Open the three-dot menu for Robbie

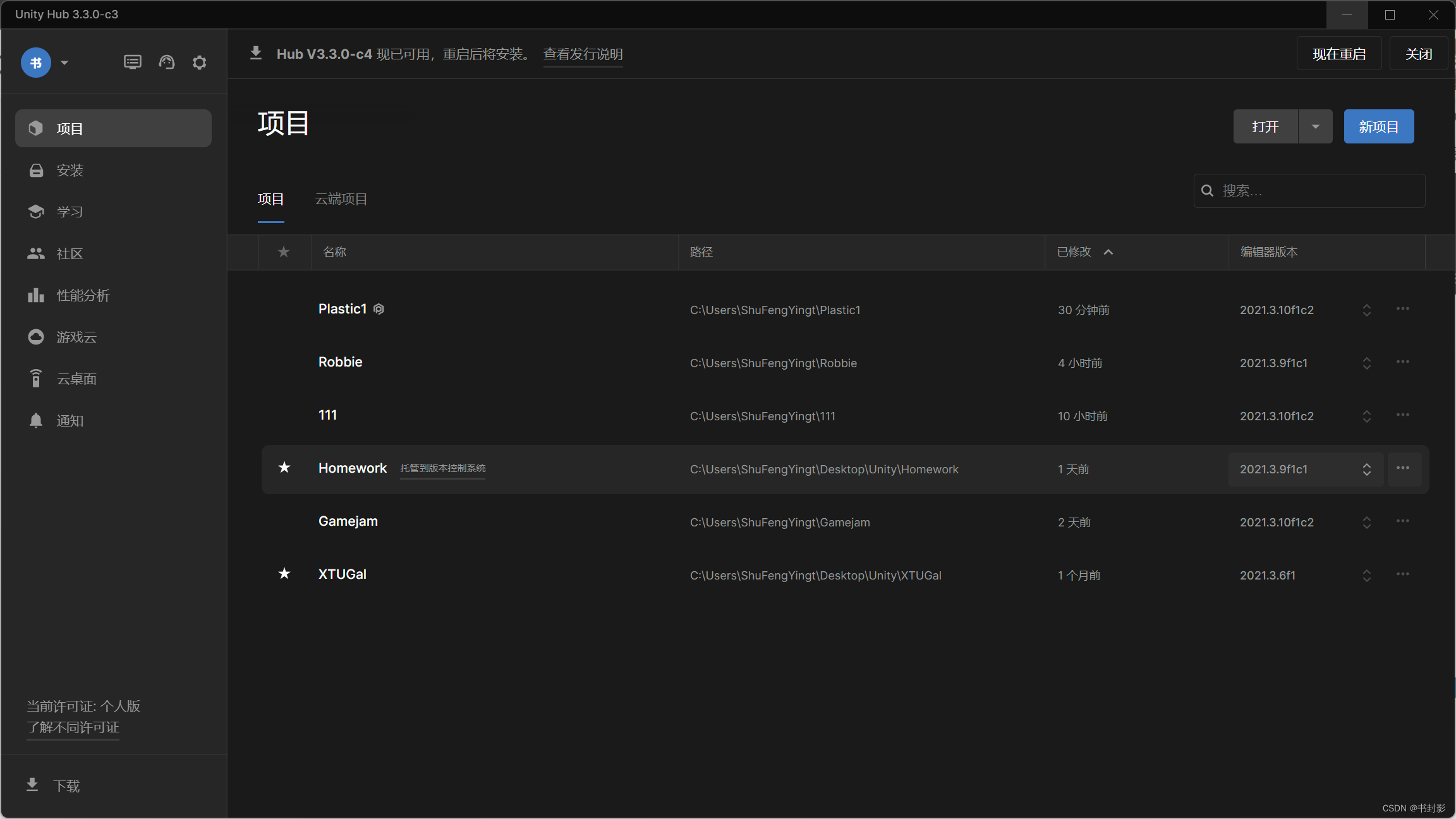pyautogui.click(x=1402, y=362)
